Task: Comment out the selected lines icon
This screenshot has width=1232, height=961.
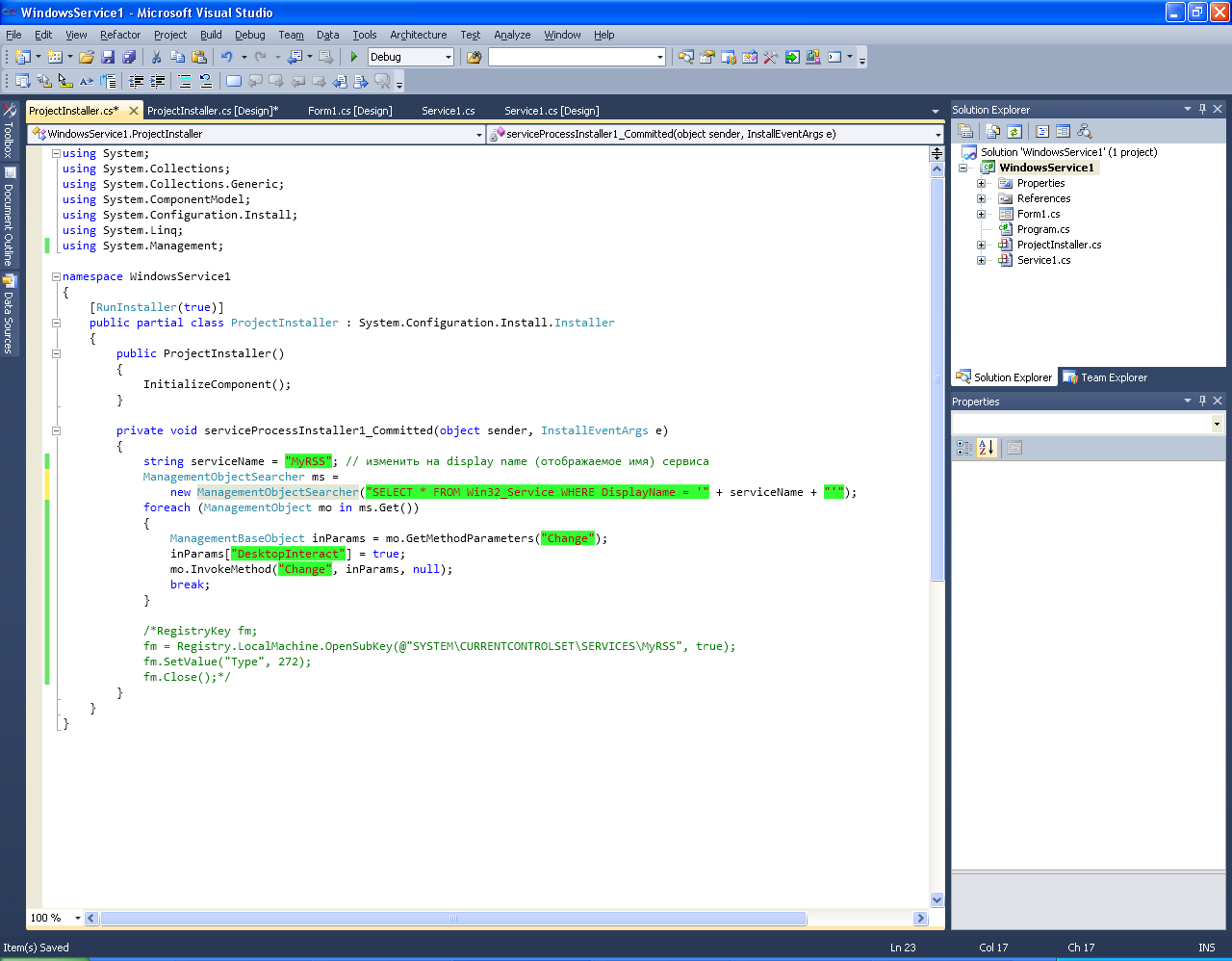Action: pos(185,81)
